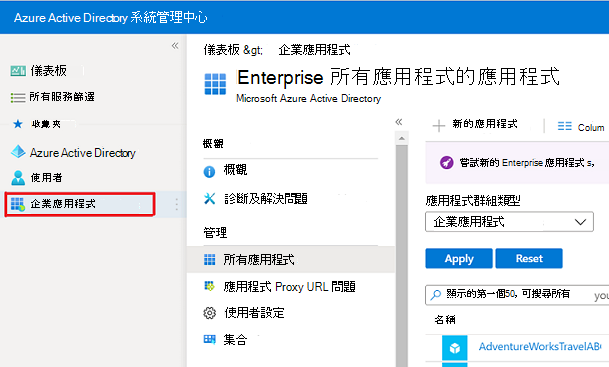Click the 企業應用程式 breadcrumb
Screen dimensions: 609x367
pos(314,50)
